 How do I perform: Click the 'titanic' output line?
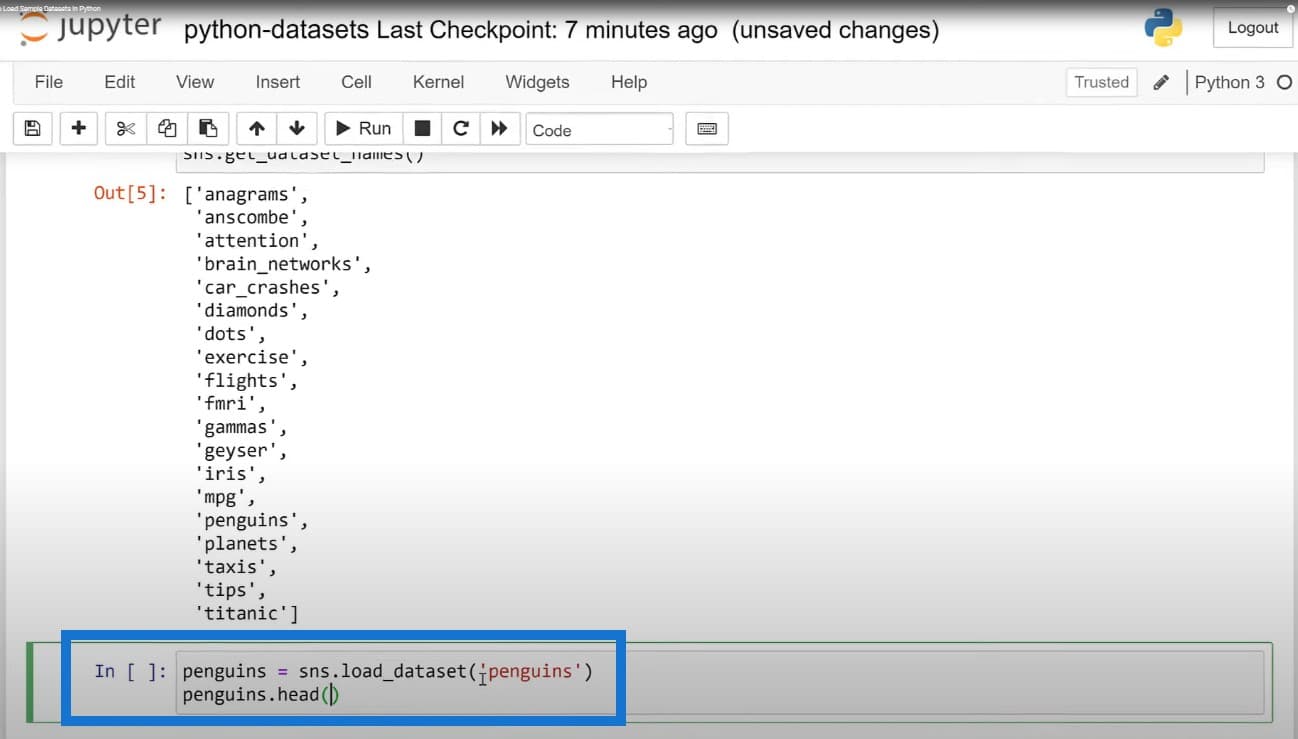(246, 613)
